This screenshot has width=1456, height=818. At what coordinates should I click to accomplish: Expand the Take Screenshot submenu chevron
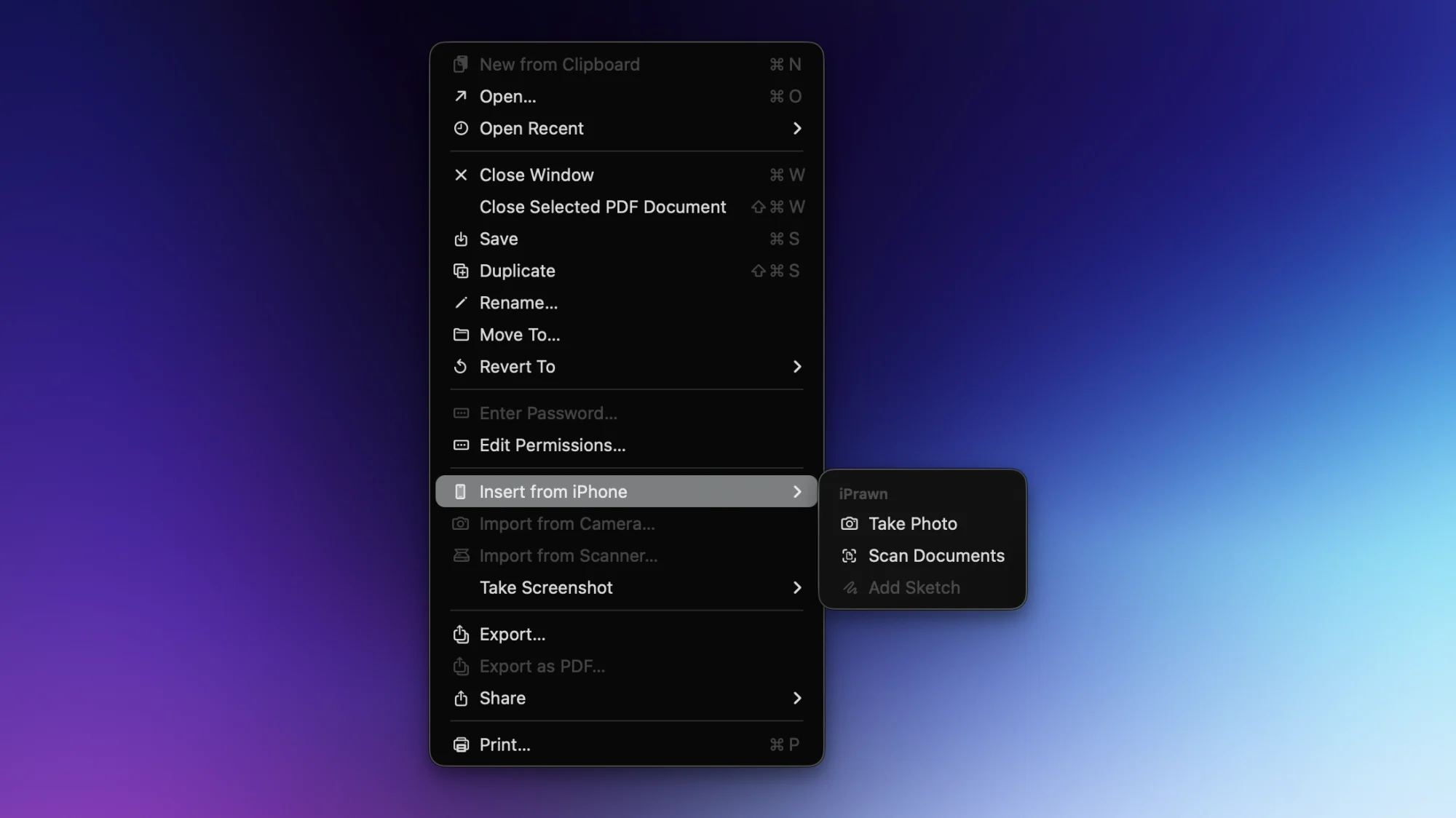tap(797, 587)
